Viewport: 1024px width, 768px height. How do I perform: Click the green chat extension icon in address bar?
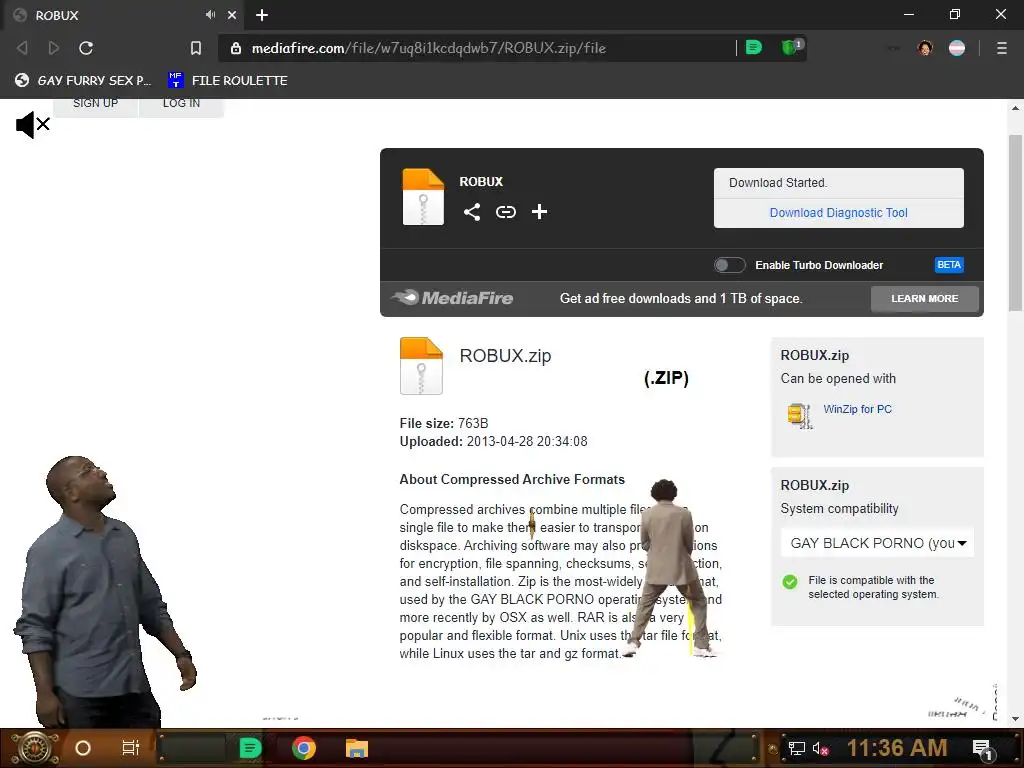754,47
